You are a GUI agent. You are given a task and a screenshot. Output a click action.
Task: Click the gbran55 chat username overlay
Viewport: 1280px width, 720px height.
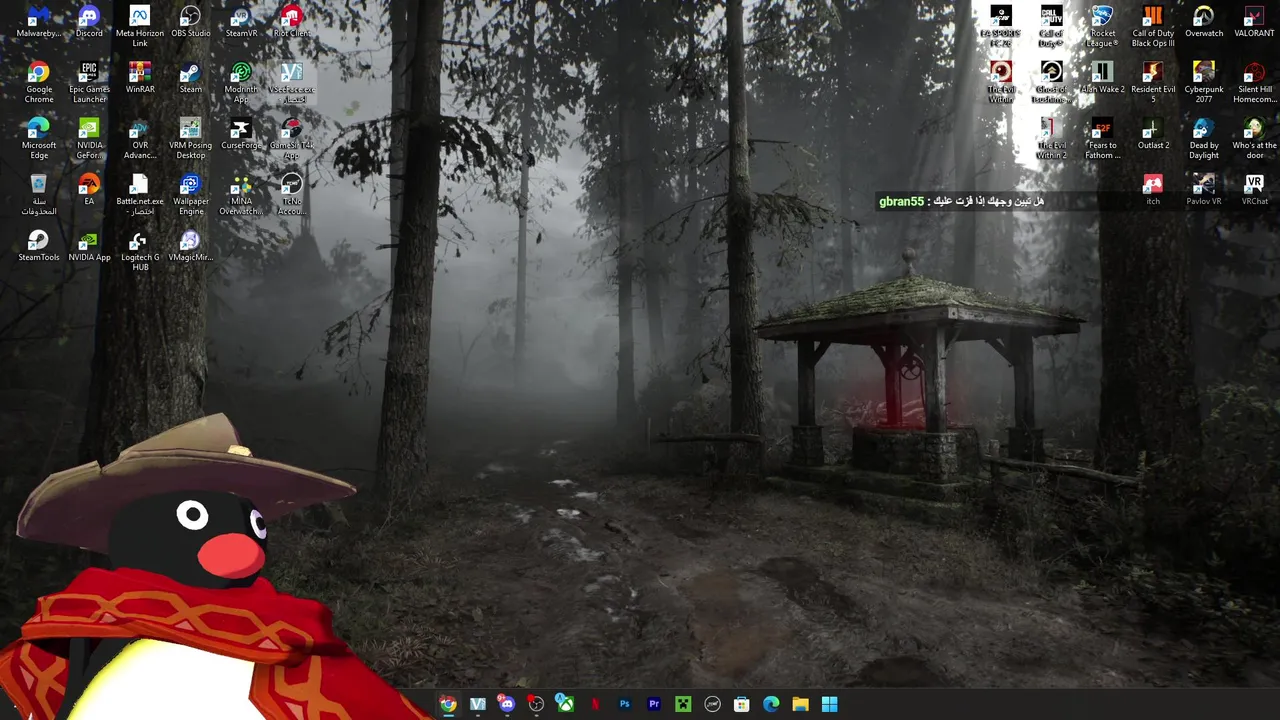[x=901, y=202]
